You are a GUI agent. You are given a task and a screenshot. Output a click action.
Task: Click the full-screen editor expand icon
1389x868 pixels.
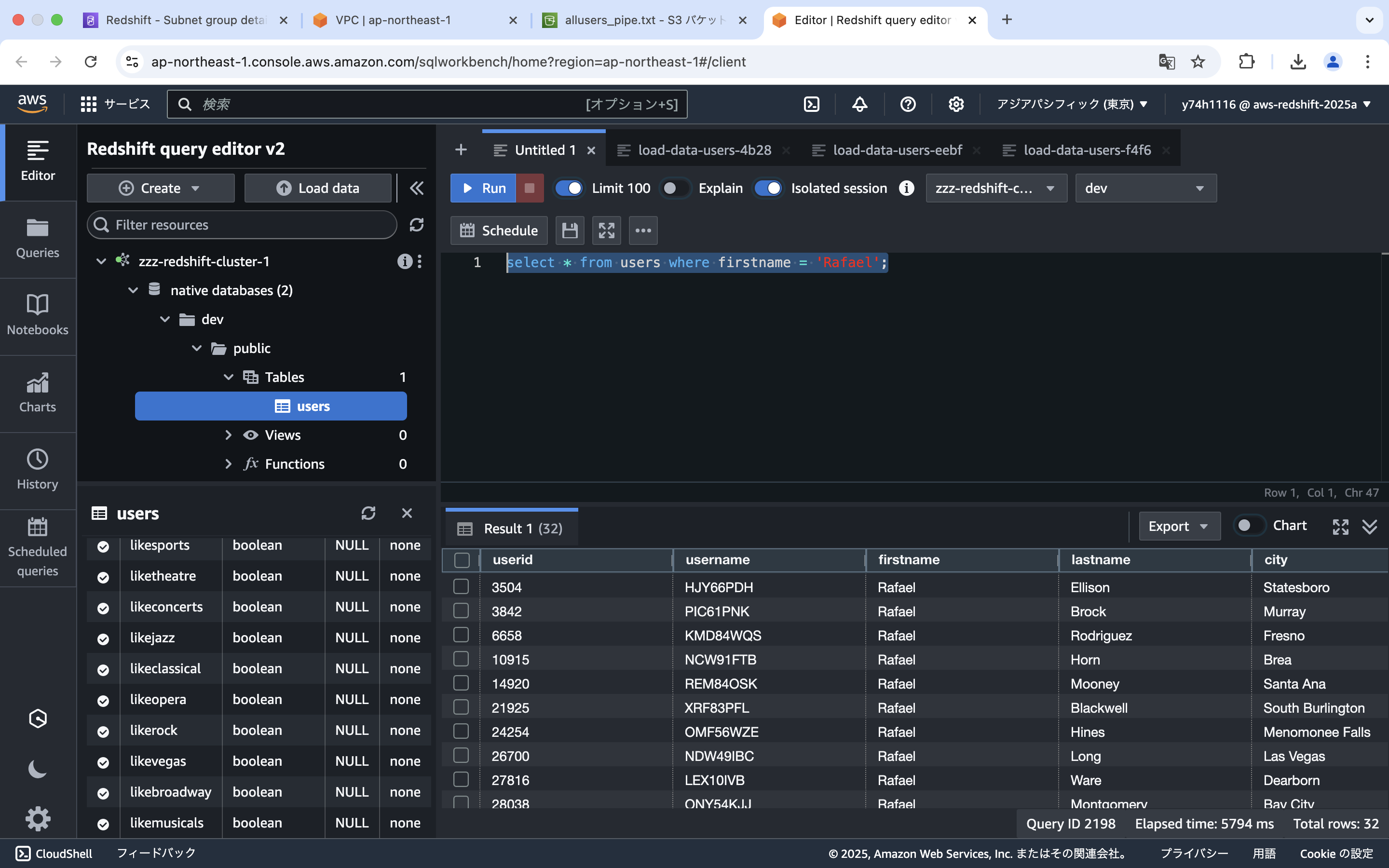pyautogui.click(x=606, y=231)
